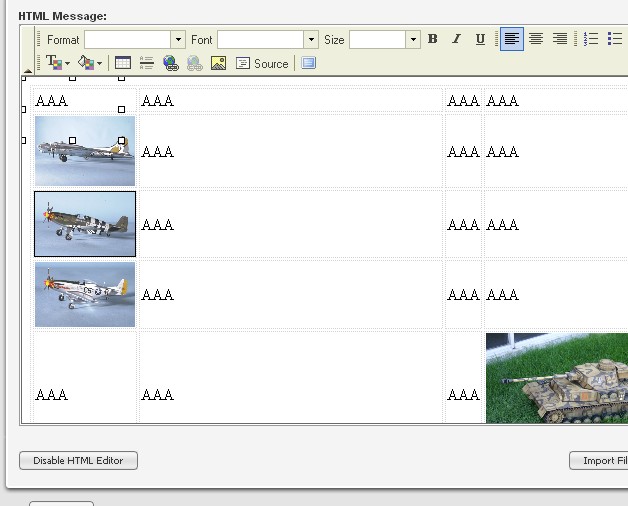Insert a horizontal rule
628x506 pixels.
coord(147,63)
